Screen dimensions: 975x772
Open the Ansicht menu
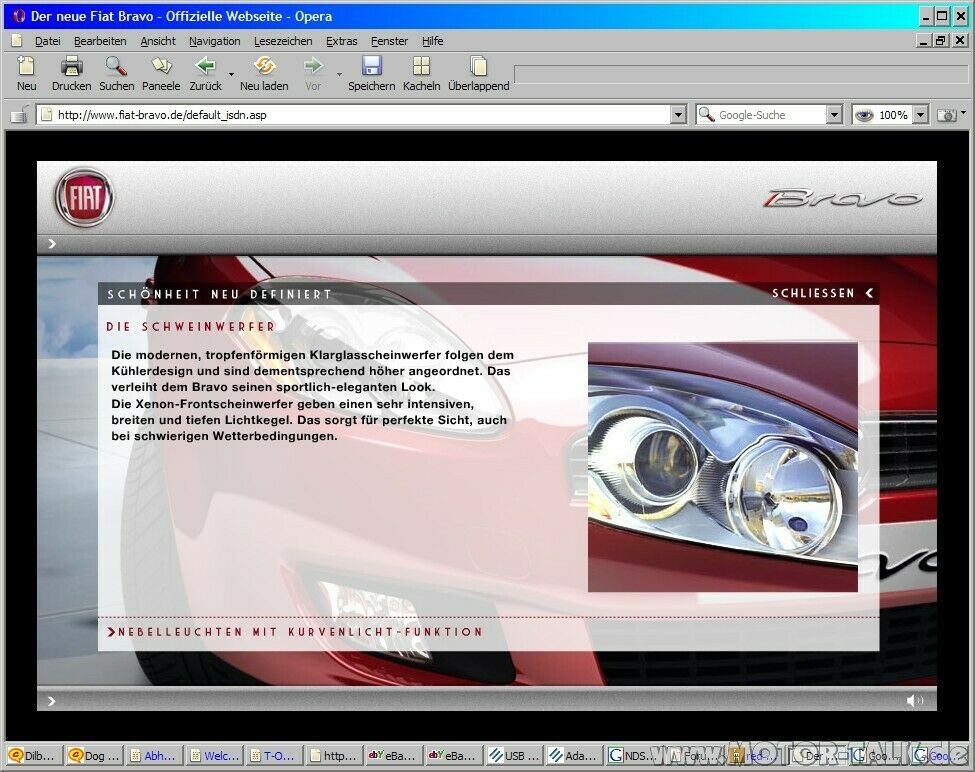click(x=158, y=41)
